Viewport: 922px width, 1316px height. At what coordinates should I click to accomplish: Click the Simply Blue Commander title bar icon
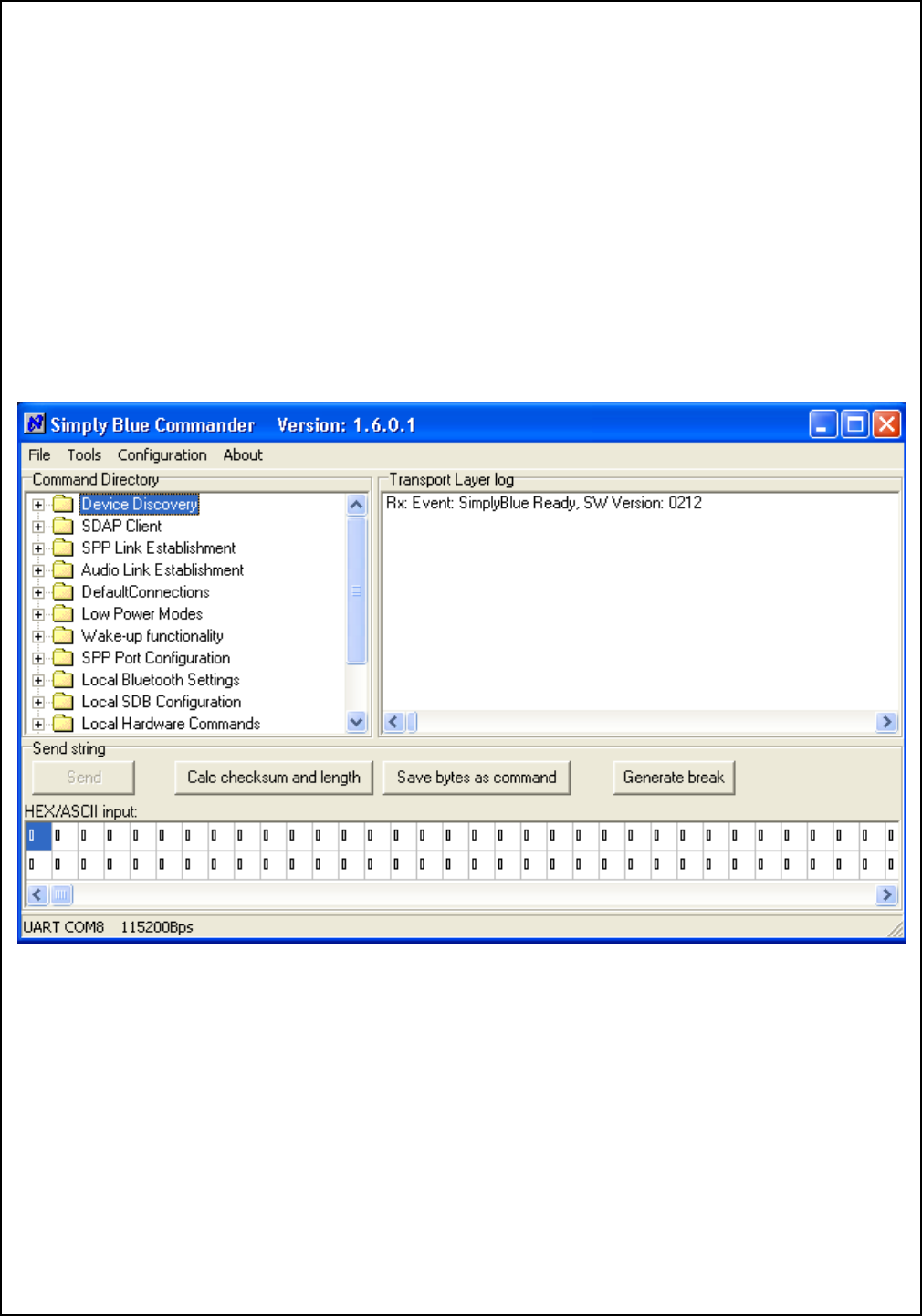click(x=35, y=424)
